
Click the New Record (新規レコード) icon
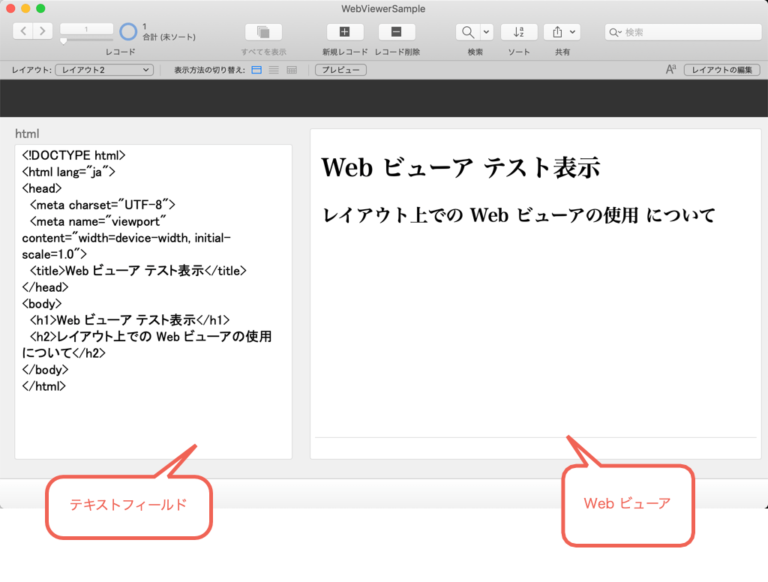(x=344, y=32)
